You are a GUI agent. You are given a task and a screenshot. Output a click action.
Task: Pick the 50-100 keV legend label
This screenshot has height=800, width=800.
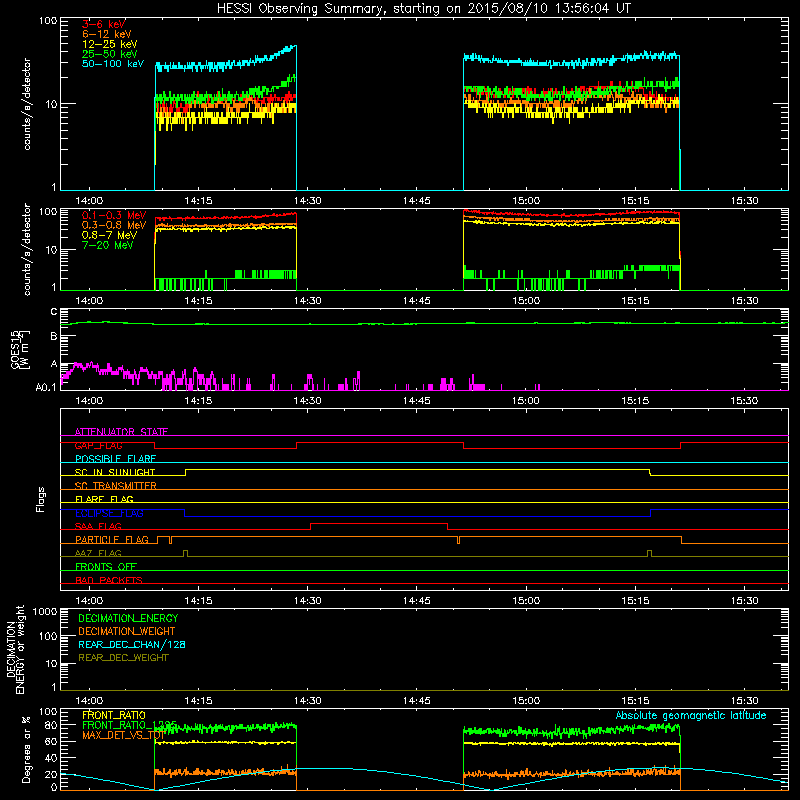click(x=113, y=64)
